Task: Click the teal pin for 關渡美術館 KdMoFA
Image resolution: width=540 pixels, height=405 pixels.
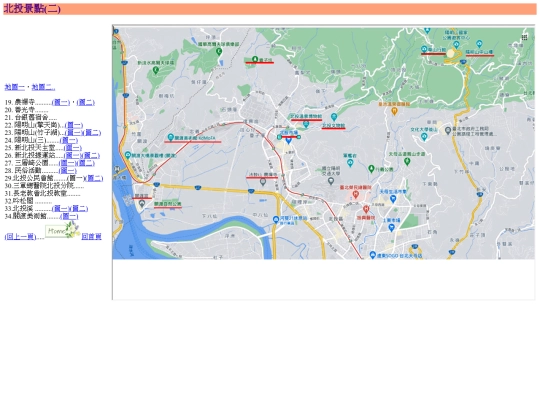Action: tap(170, 138)
